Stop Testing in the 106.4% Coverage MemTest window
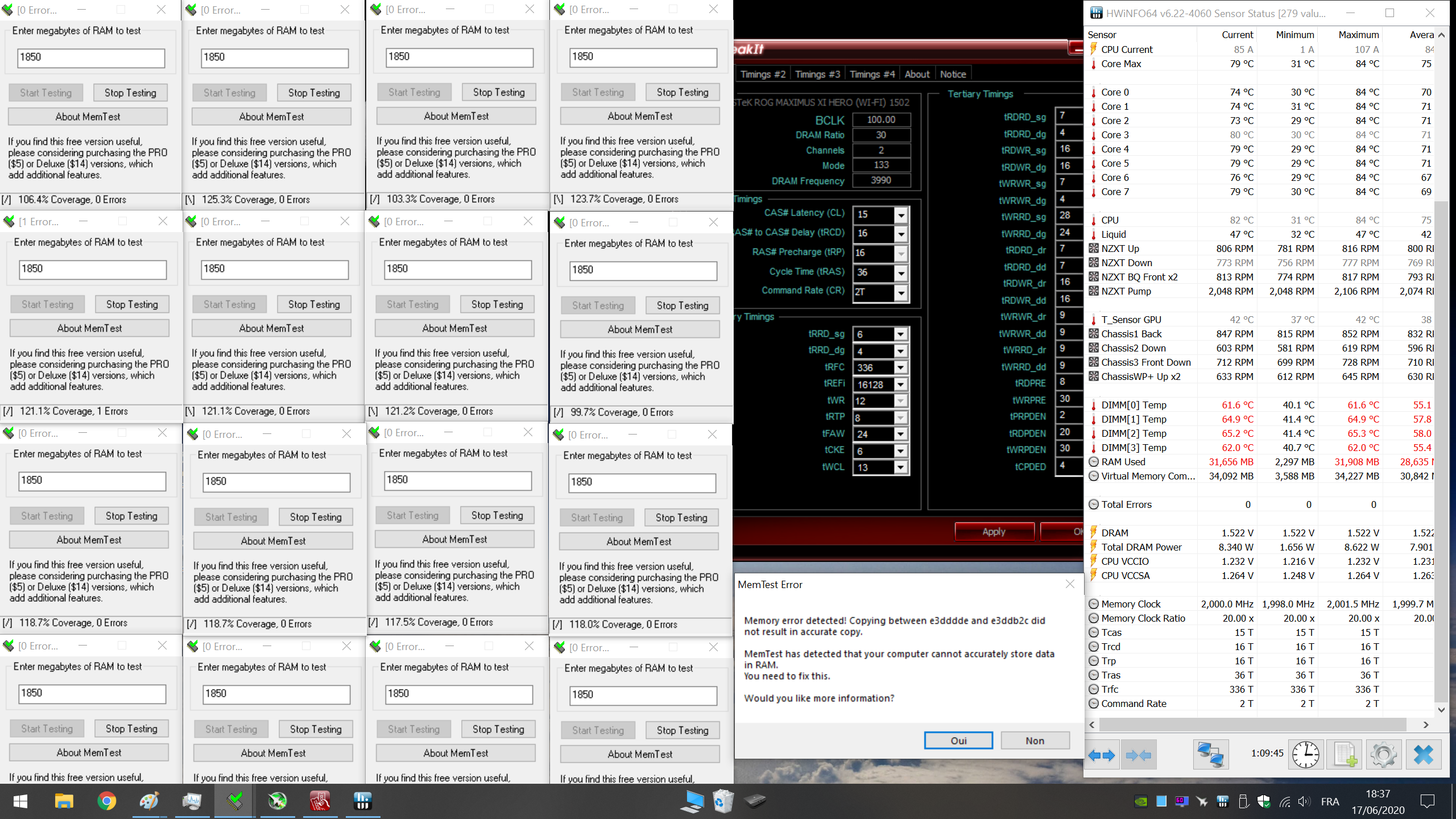The image size is (1456, 819). click(x=130, y=93)
